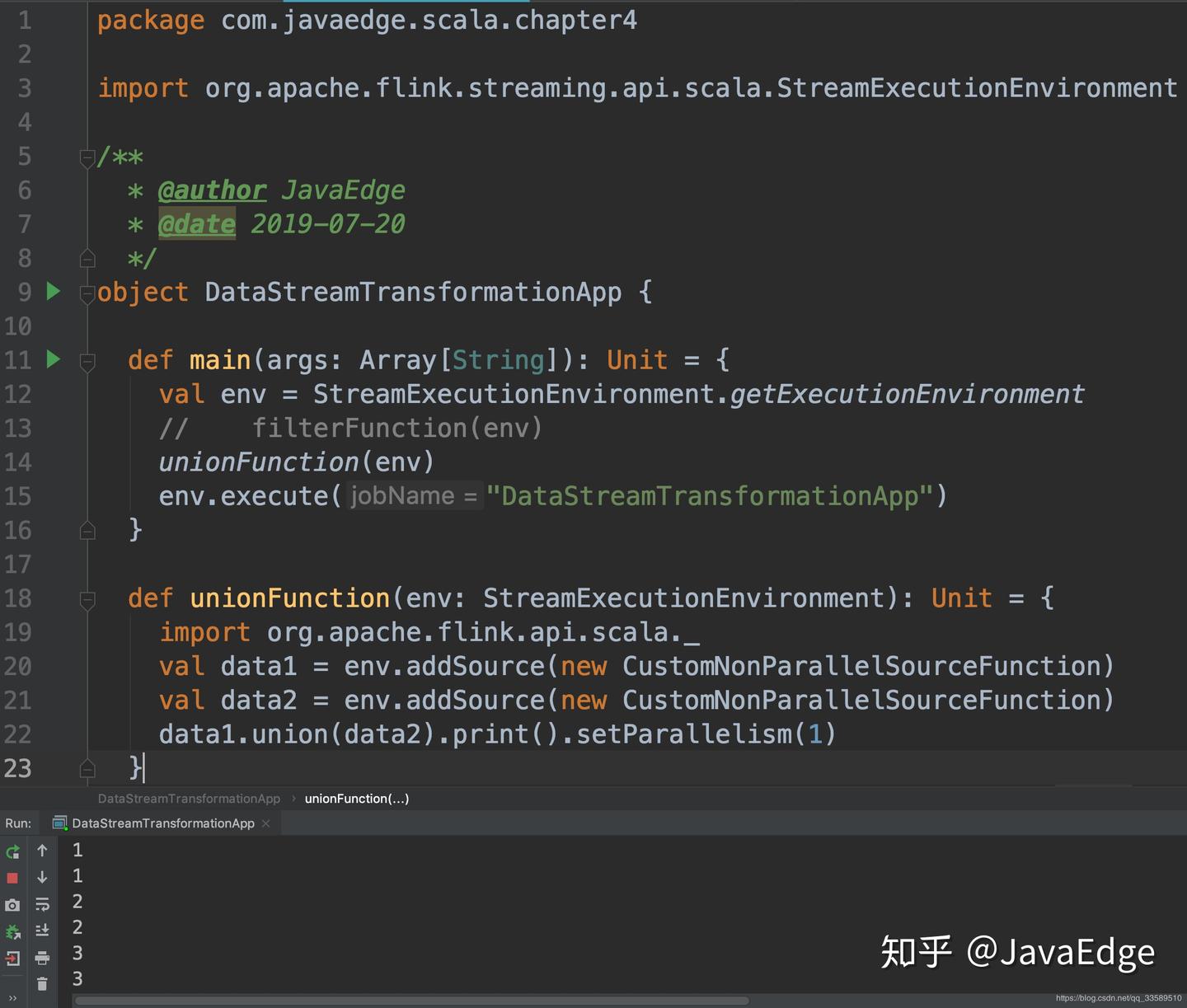The image size is (1187, 1008).
Task: Expand more run toolbar actions chevron
Action: pyautogui.click(x=12, y=998)
